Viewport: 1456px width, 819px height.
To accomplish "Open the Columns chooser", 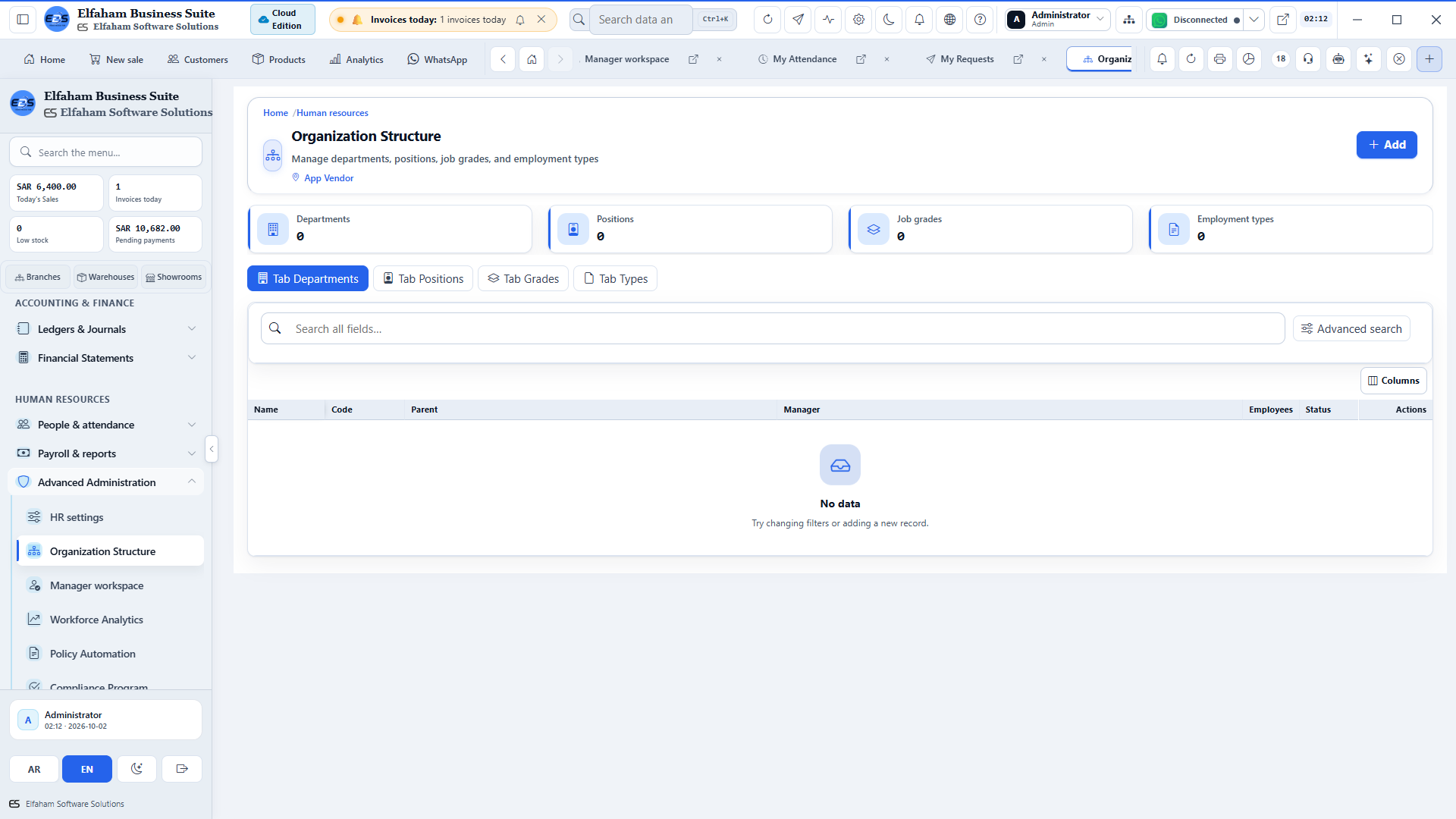I will point(1394,381).
